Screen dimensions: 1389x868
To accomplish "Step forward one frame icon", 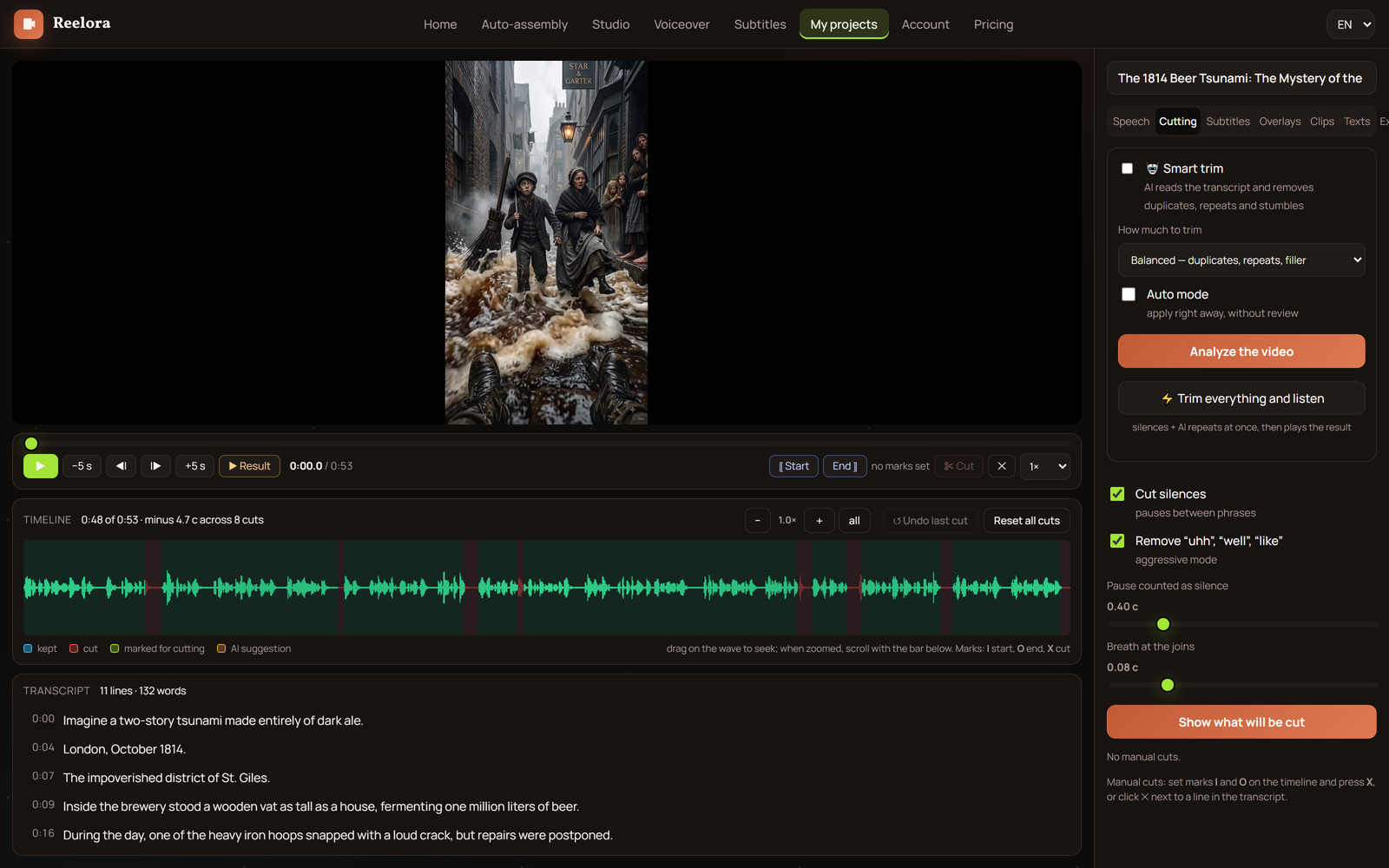I will point(155,466).
